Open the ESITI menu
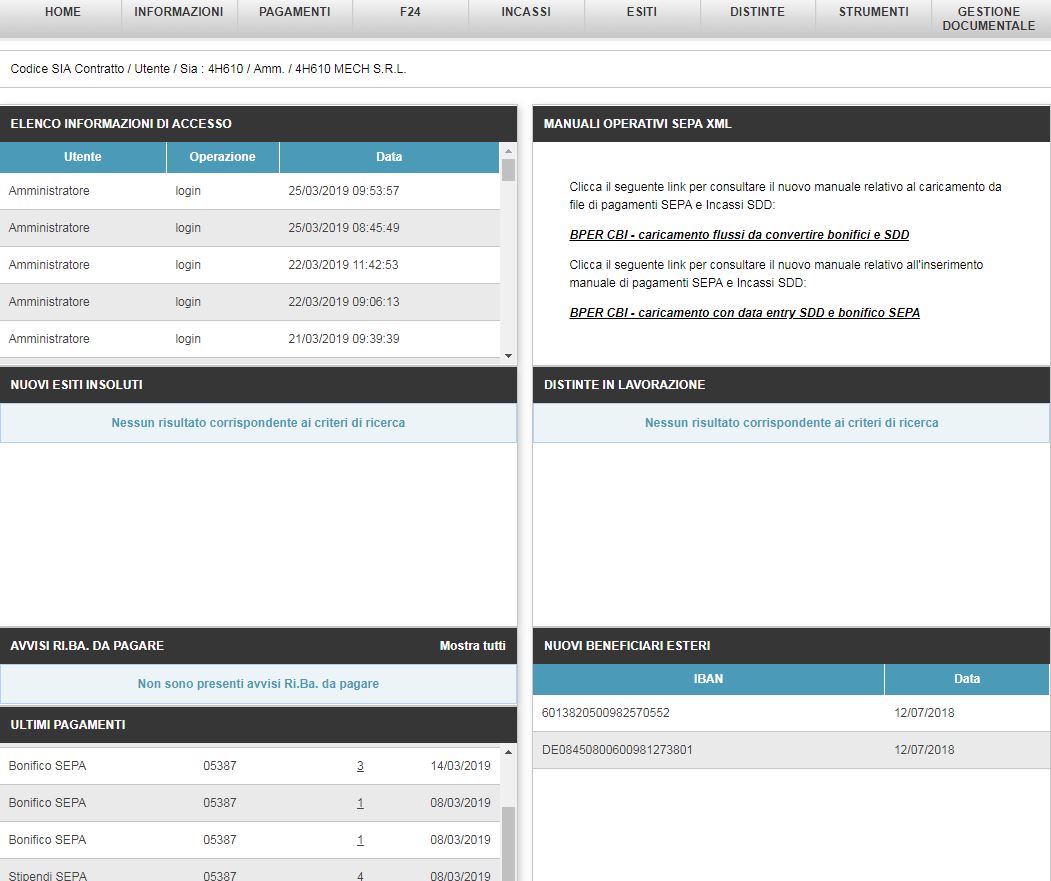Viewport: 1051px width, 881px height. [642, 12]
